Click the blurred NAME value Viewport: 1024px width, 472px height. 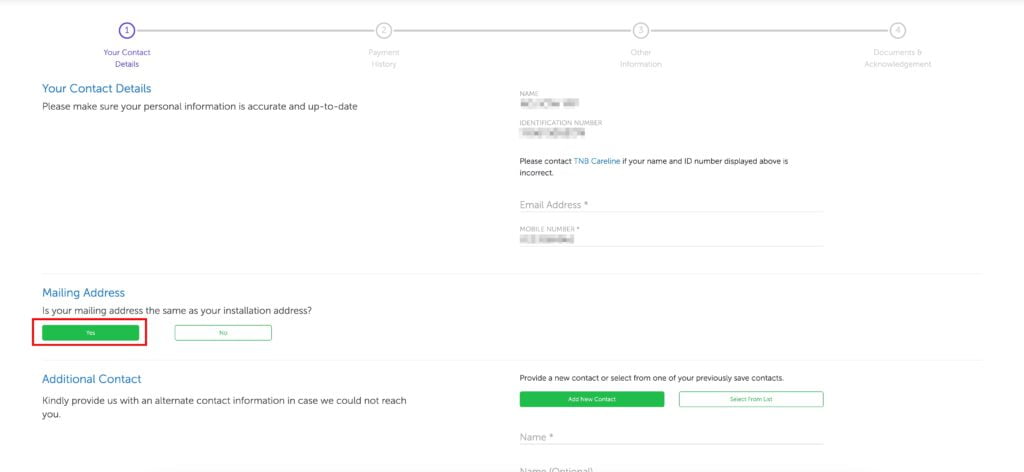pyautogui.click(x=549, y=103)
